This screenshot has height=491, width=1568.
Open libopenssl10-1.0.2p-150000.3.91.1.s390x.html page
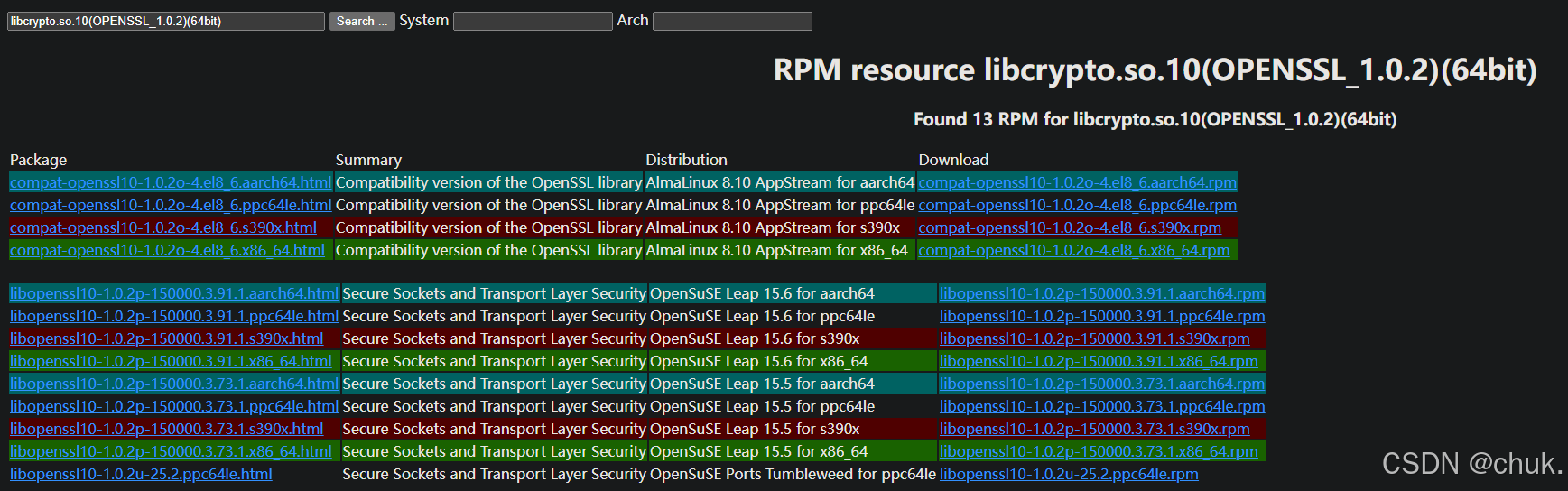[167, 338]
